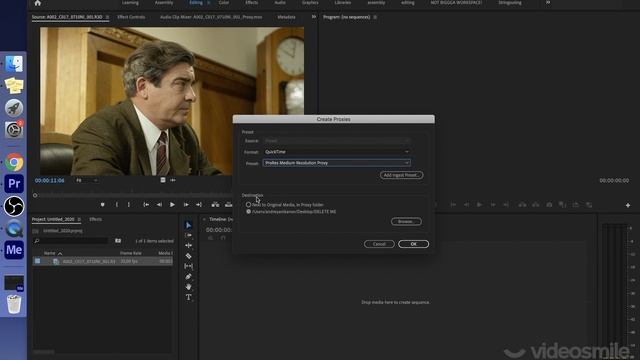Open Launchpad from the Dock

(x=14, y=108)
